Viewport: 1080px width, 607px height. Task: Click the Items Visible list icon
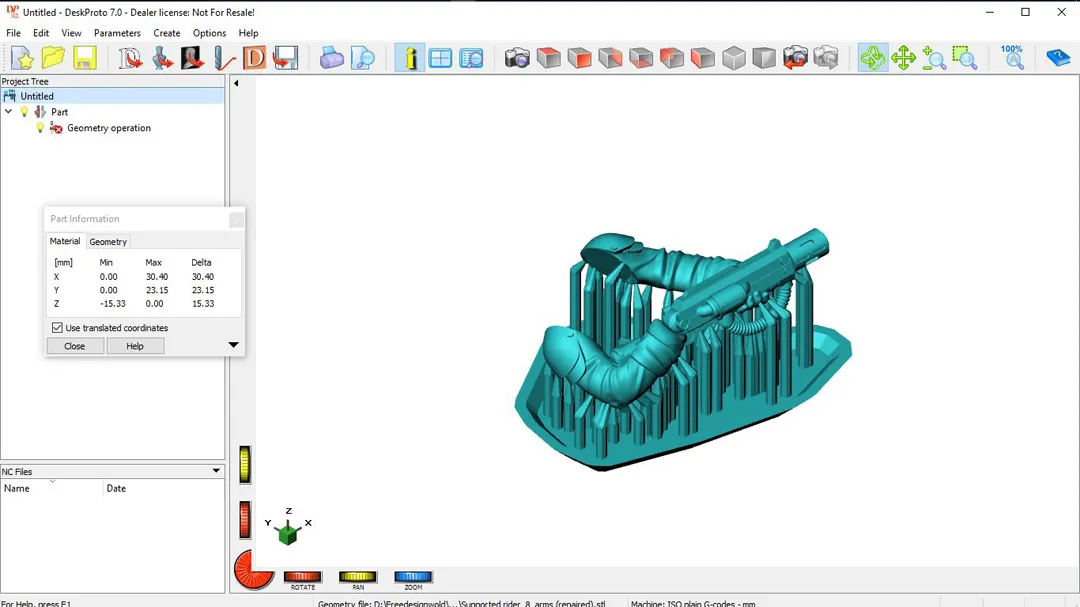pos(472,58)
